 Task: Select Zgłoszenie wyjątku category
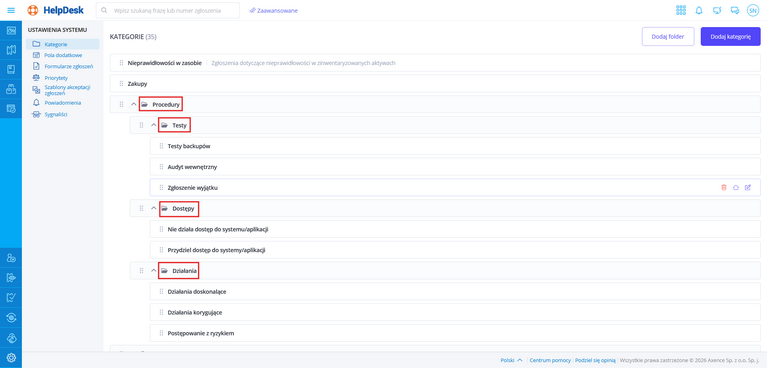pyautogui.click(x=455, y=187)
